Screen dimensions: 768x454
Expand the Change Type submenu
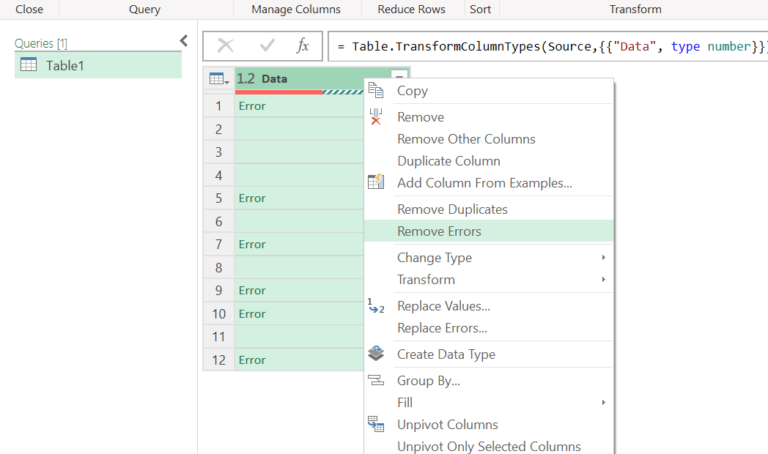coord(603,258)
